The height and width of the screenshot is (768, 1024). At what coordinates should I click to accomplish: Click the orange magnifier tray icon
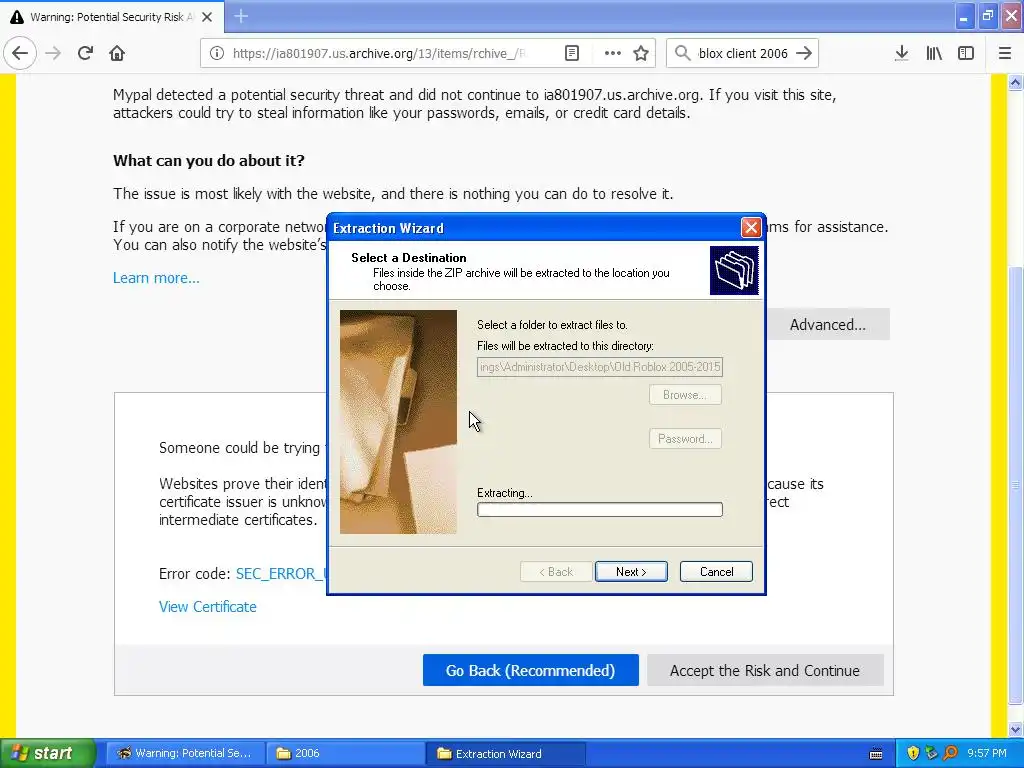point(950,753)
